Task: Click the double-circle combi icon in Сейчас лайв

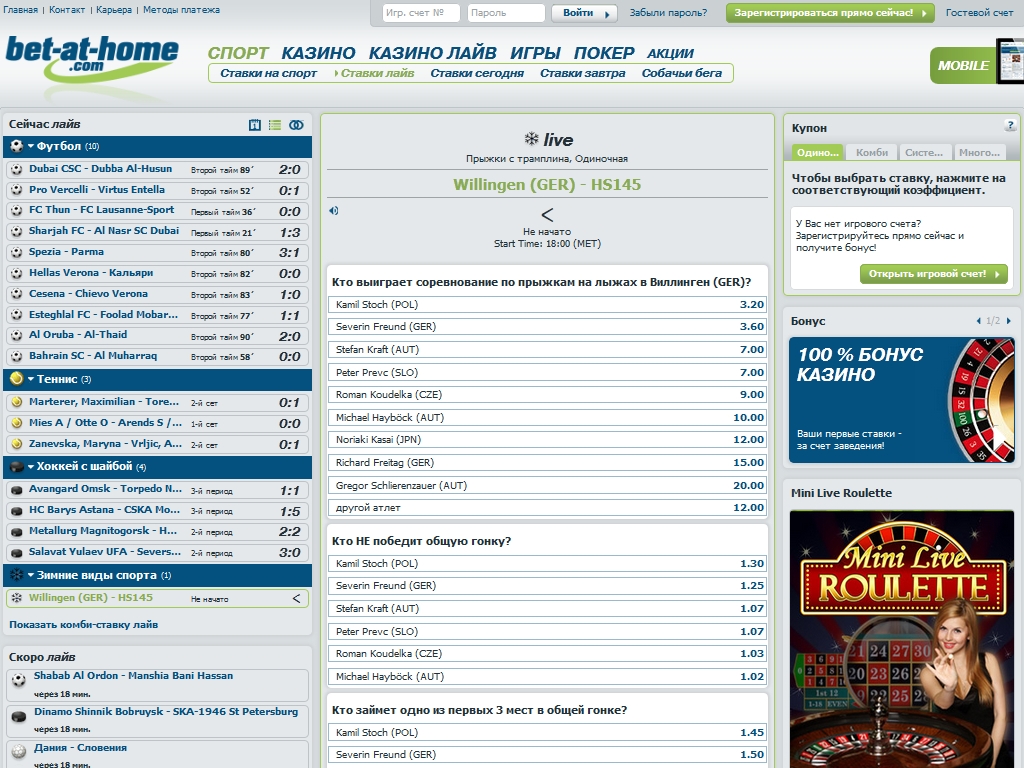Action: 296,125
